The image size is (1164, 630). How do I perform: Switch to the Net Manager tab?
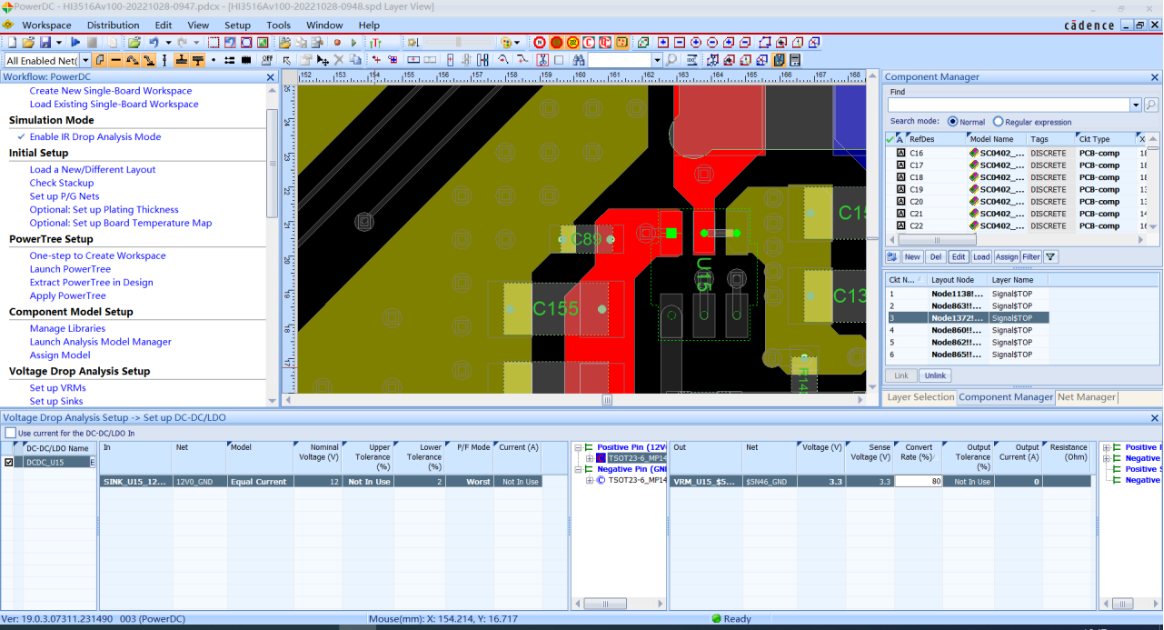pos(1087,397)
